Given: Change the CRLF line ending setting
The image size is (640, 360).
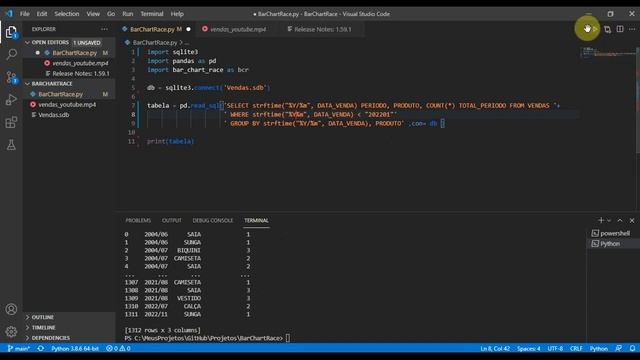Looking at the screenshot, I should click(x=576, y=349).
